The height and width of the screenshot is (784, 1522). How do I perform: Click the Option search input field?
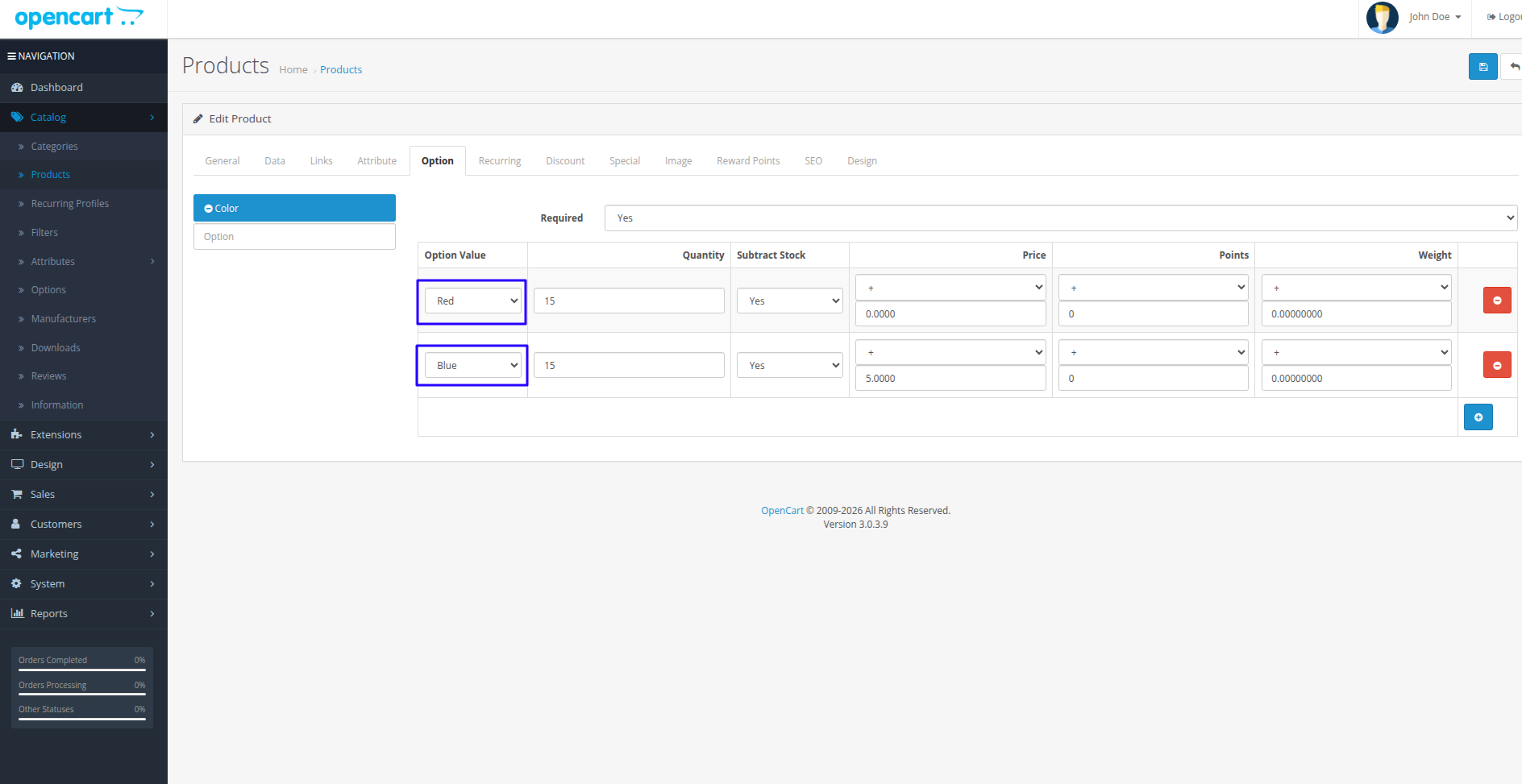coord(294,236)
